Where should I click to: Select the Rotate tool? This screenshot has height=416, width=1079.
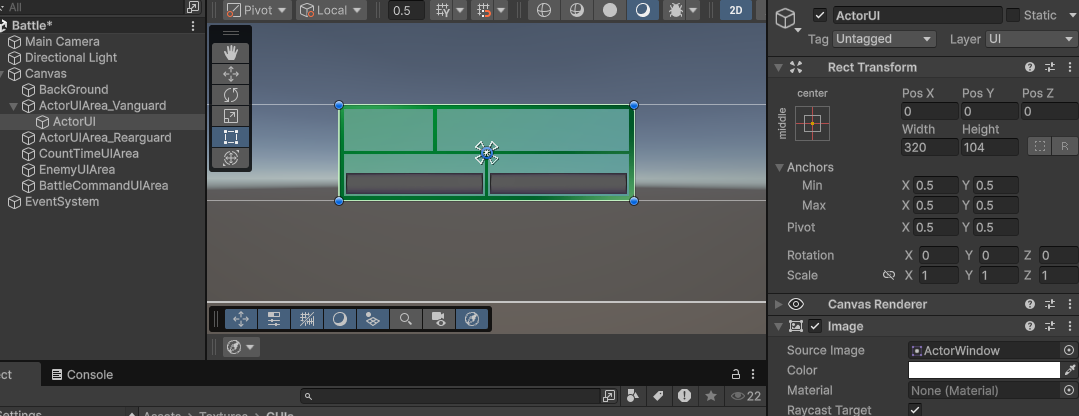point(231,94)
